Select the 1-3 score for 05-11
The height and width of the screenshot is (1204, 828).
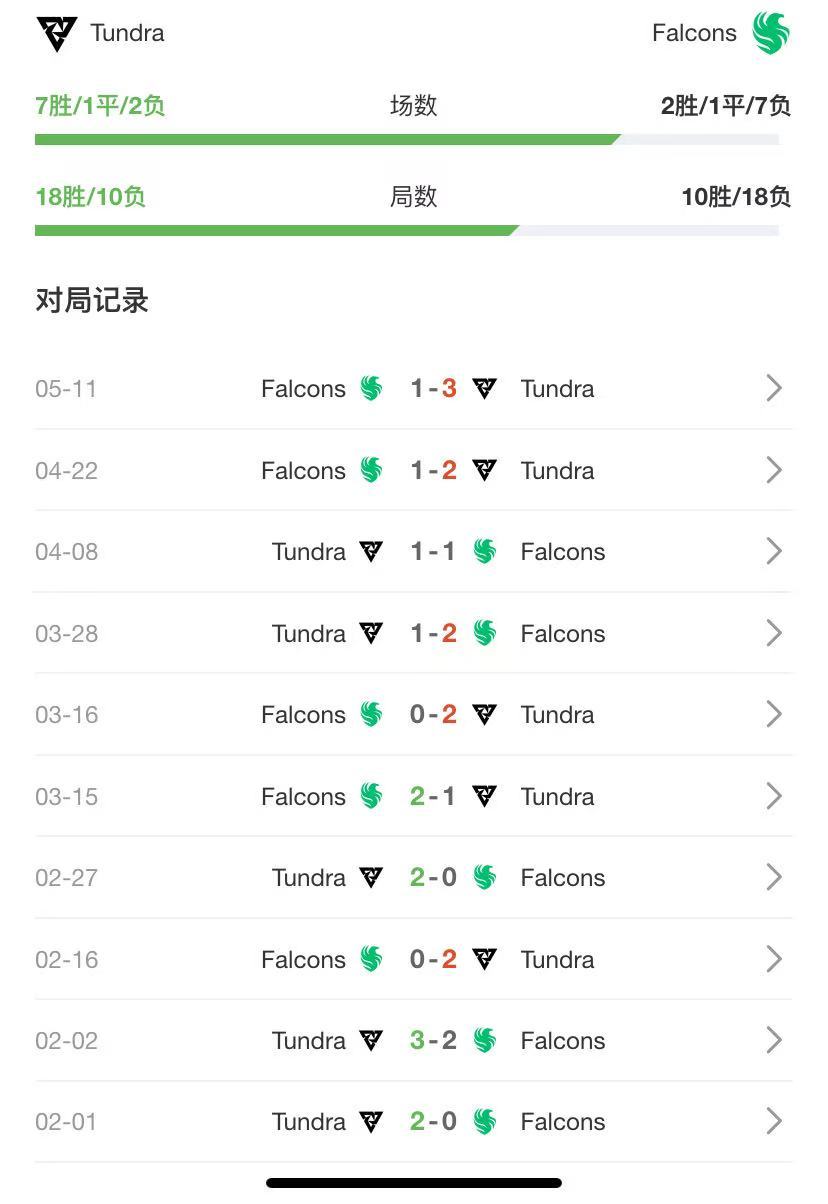tap(433, 388)
